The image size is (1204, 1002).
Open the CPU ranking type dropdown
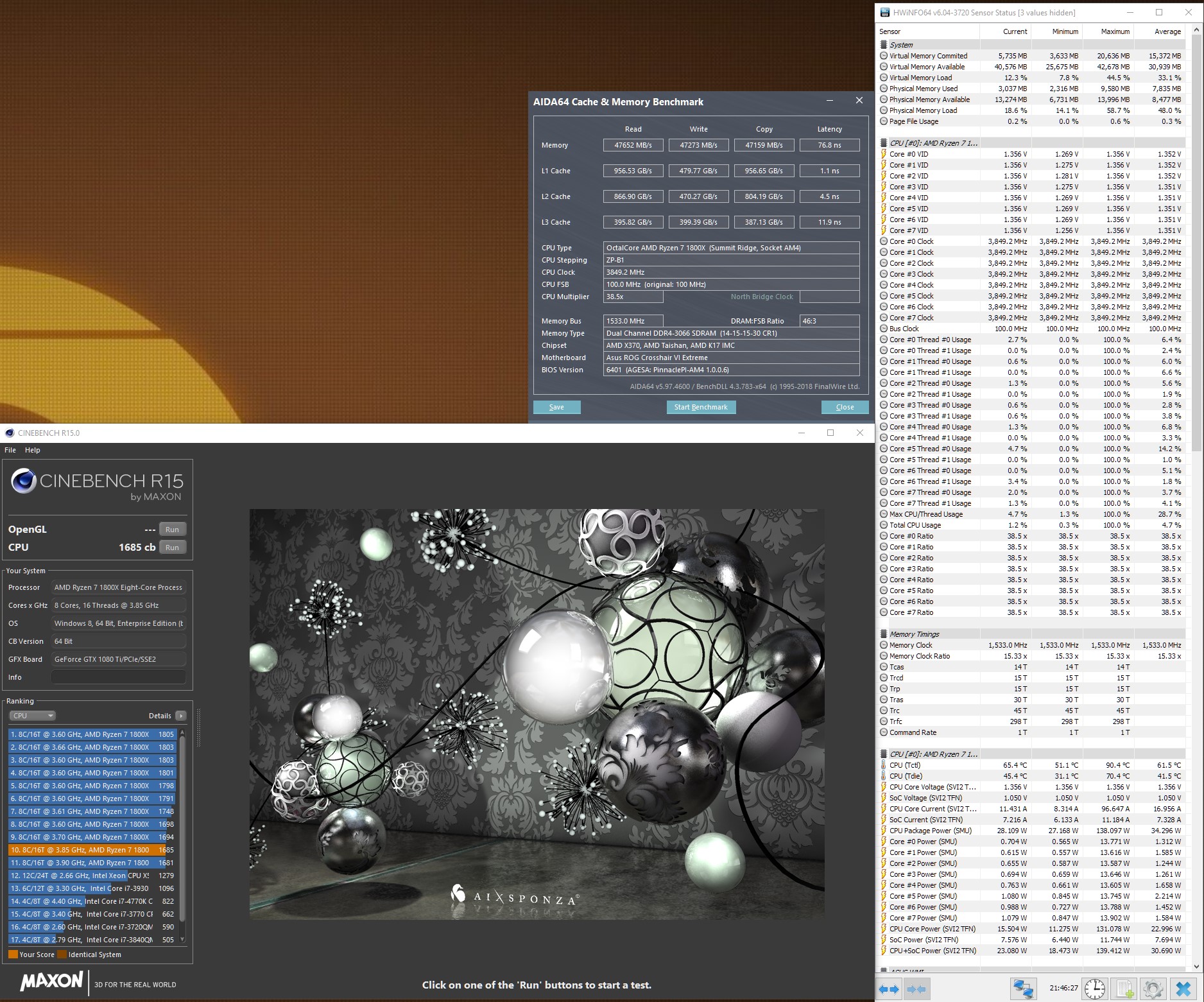pos(32,716)
